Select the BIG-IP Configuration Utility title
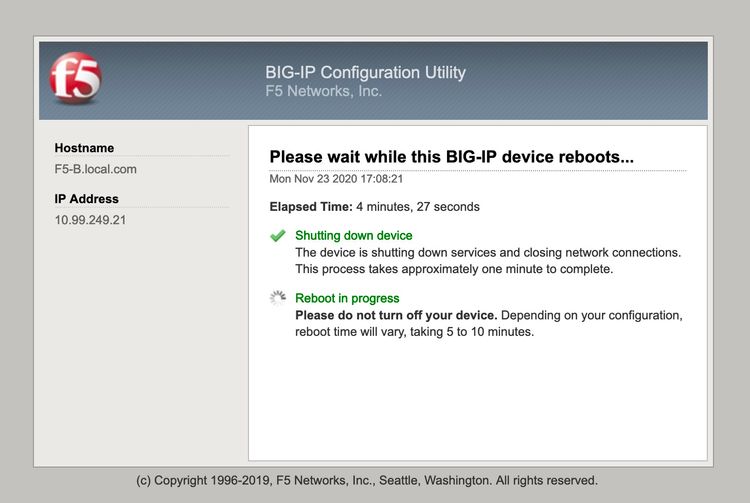Image resolution: width=750 pixels, height=503 pixels. 365,72
